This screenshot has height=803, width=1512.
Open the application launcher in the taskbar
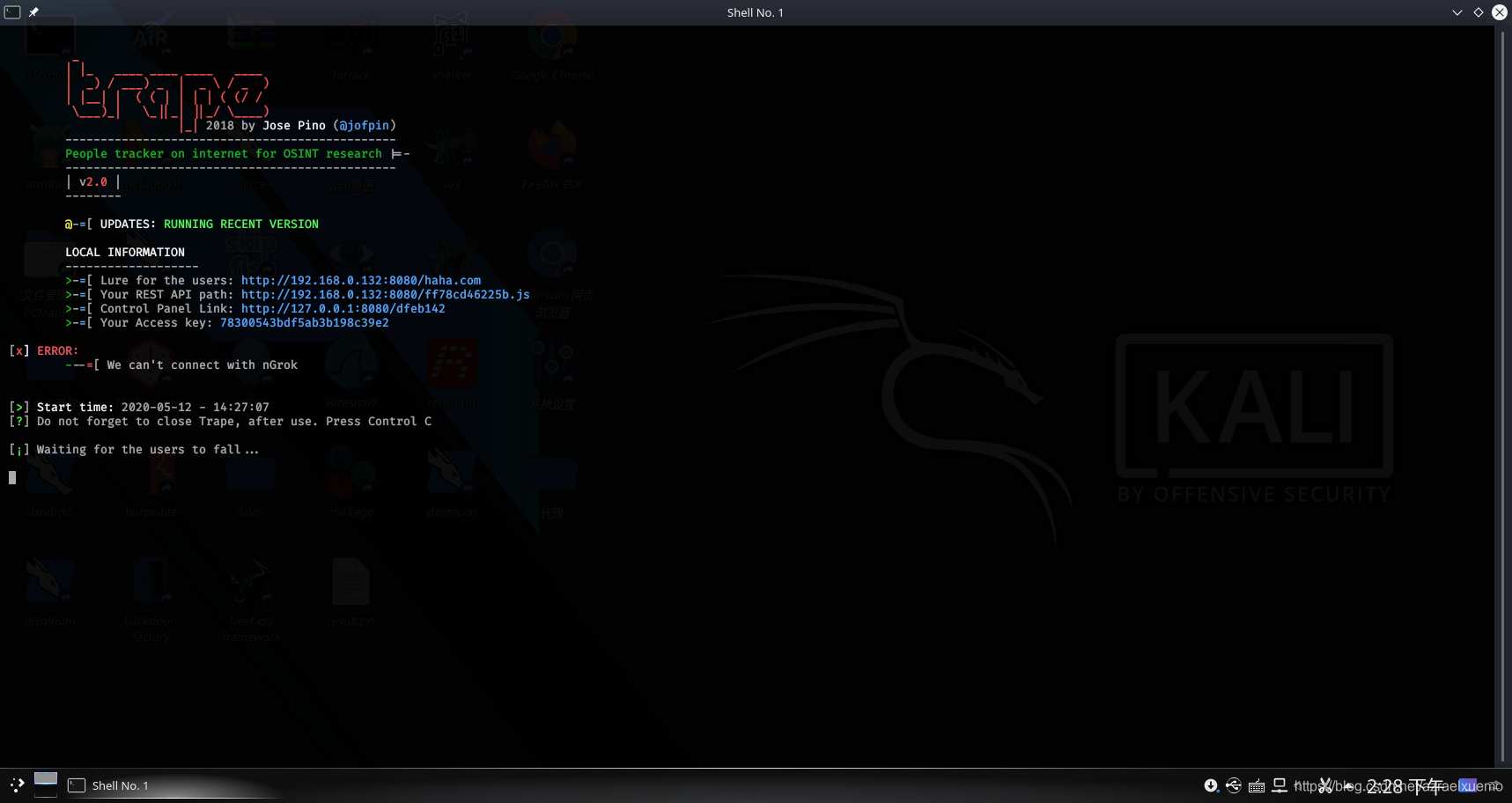(x=17, y=785)
